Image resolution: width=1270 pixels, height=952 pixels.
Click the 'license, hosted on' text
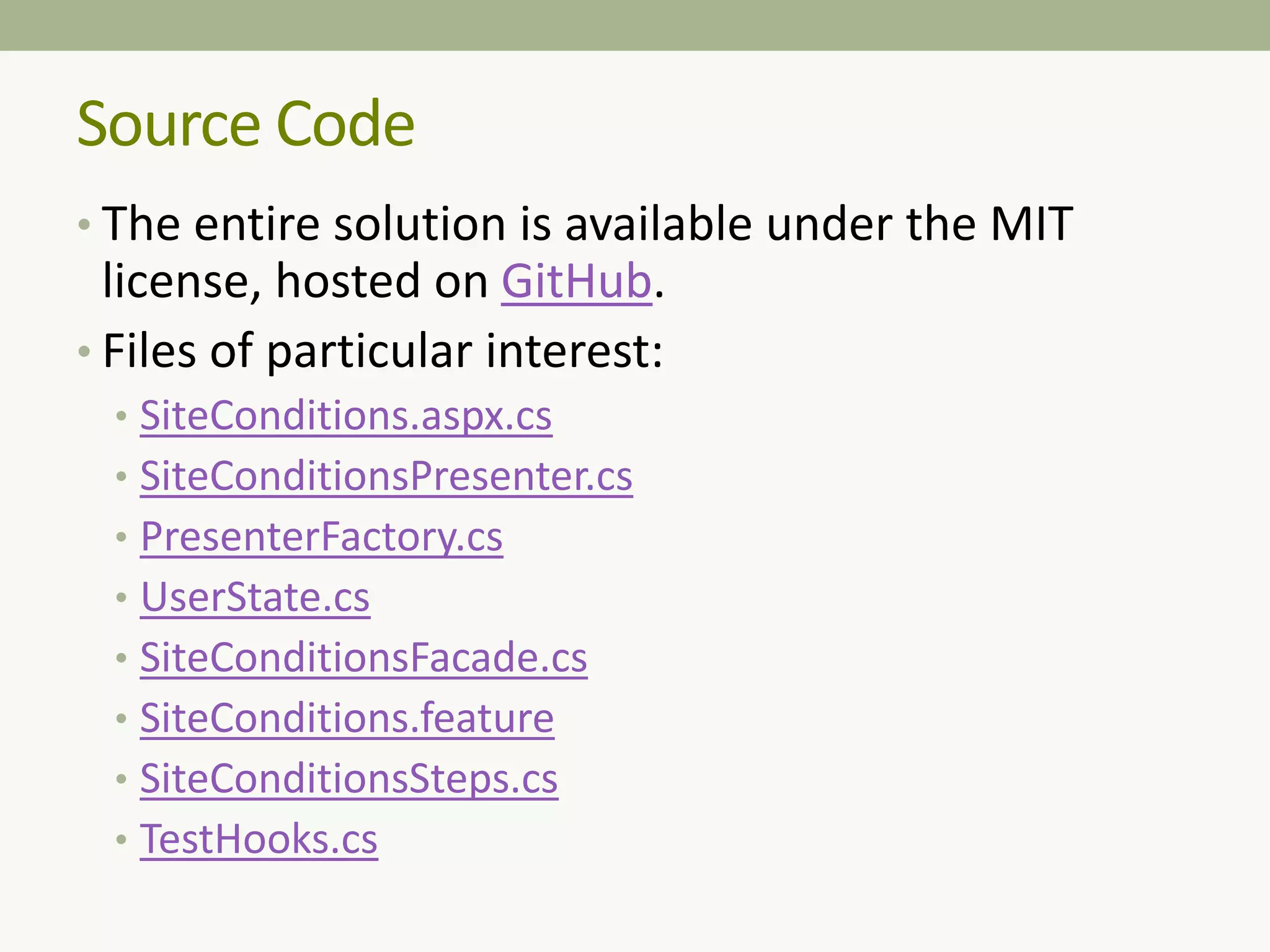tap(296, 282)
